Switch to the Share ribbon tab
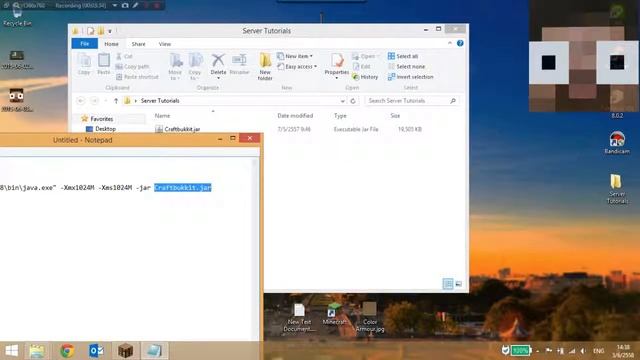 point(138,44)
